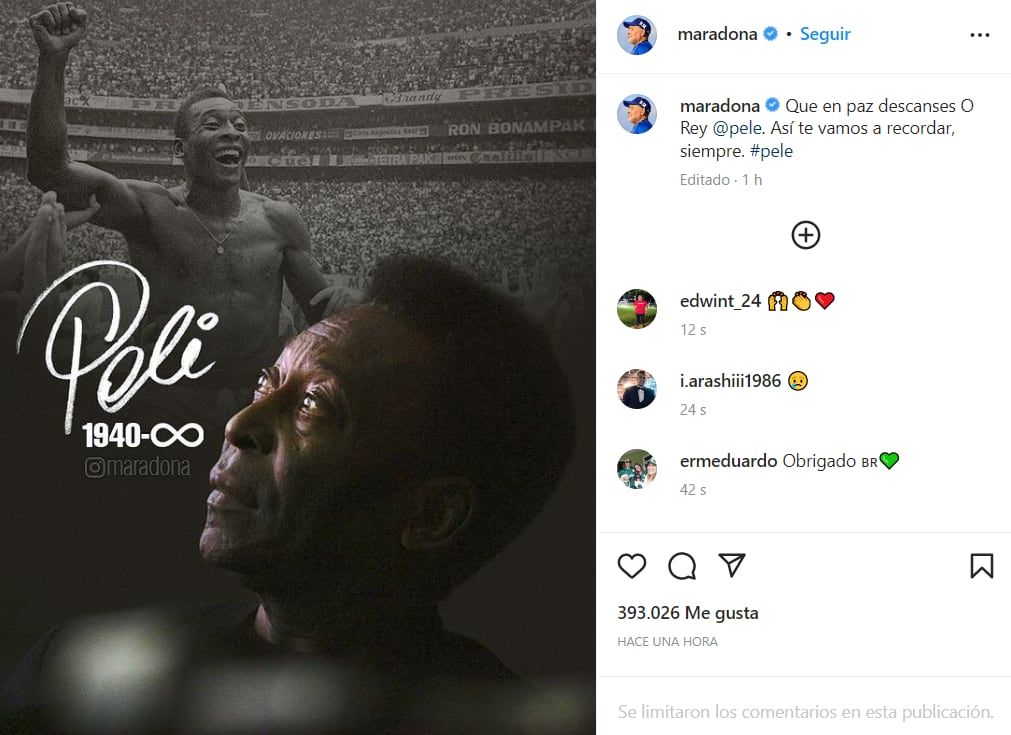Open ermeduardo's profile avatar
The height and width of the screenshot is (735, 1011).
point(637,466)
